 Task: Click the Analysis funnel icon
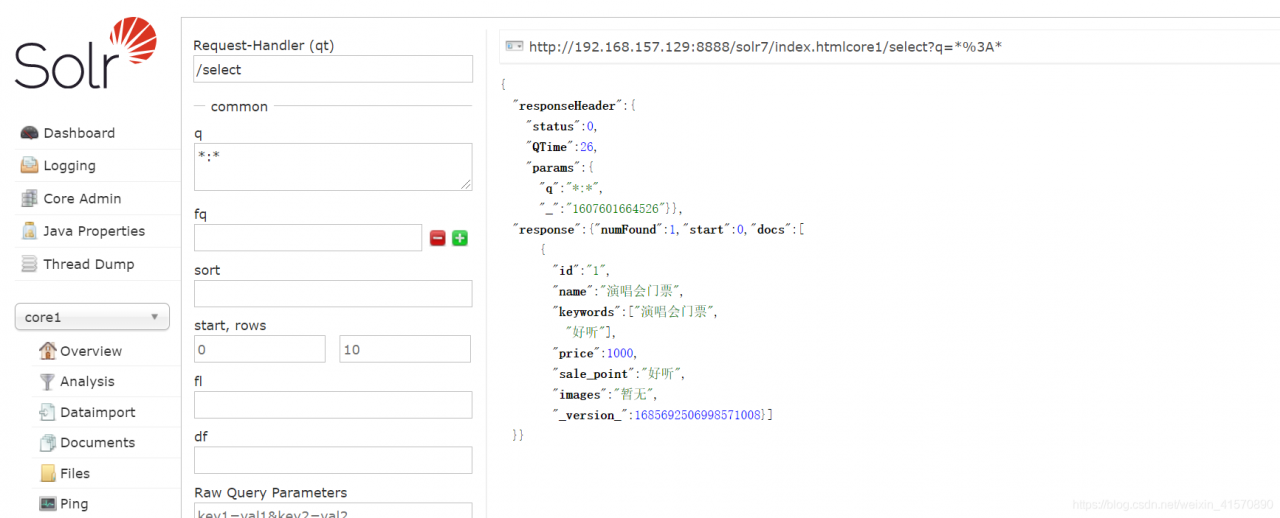[47, 381]
